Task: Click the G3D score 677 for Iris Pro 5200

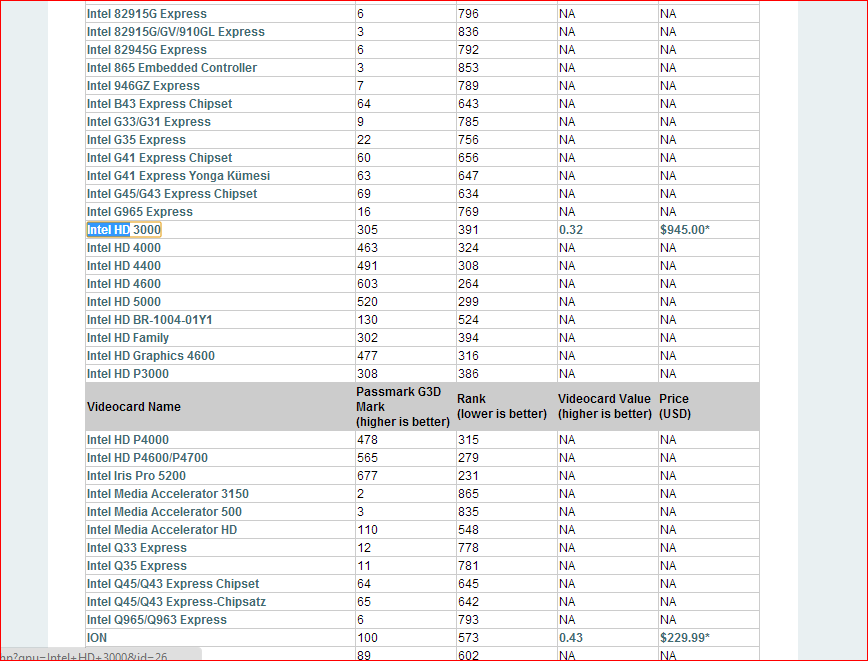Action: tap(368, 476)
